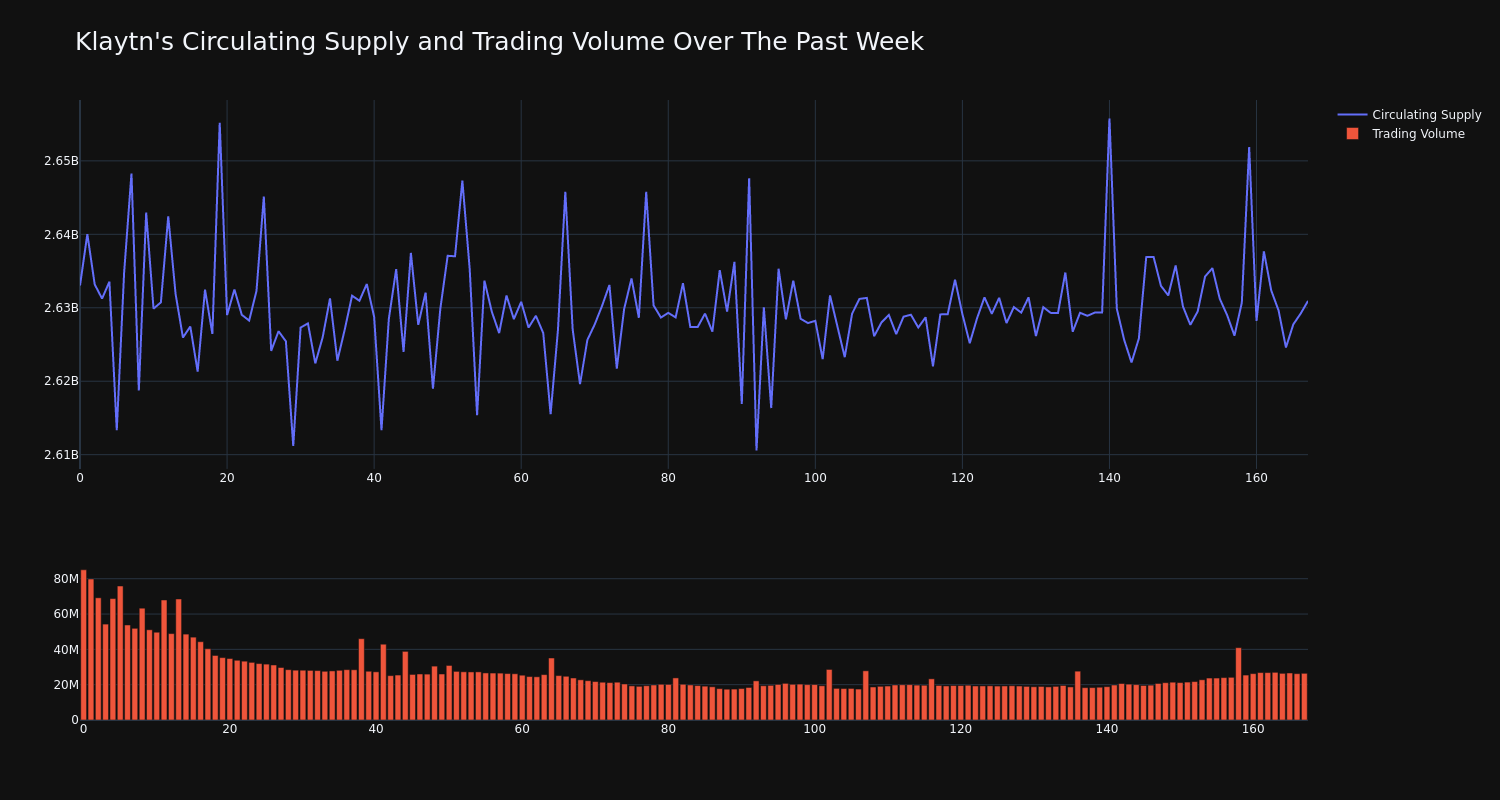Select the chart title text
This screenshot has width=1500, height=800.
499,42
